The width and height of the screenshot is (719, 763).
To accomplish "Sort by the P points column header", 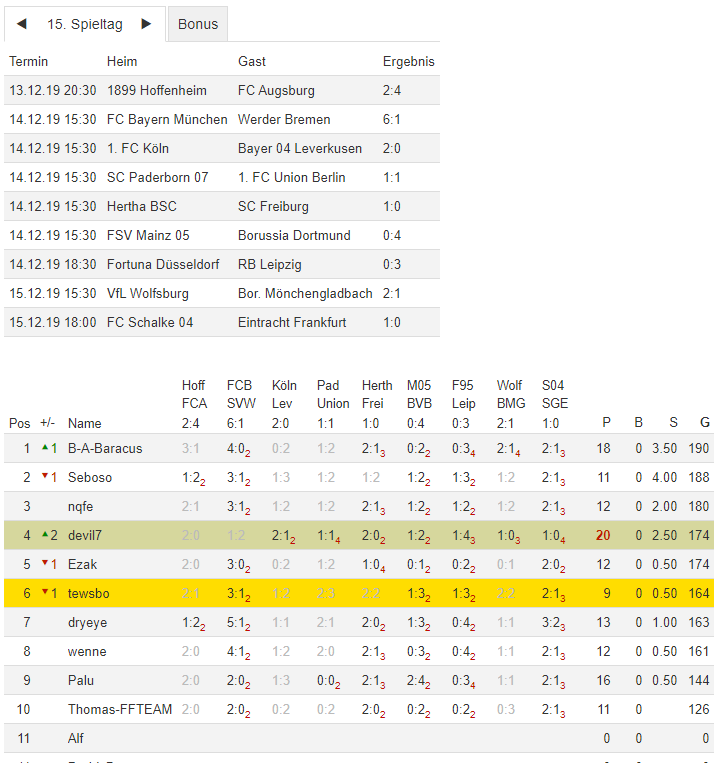I will (x=606, y=423).
